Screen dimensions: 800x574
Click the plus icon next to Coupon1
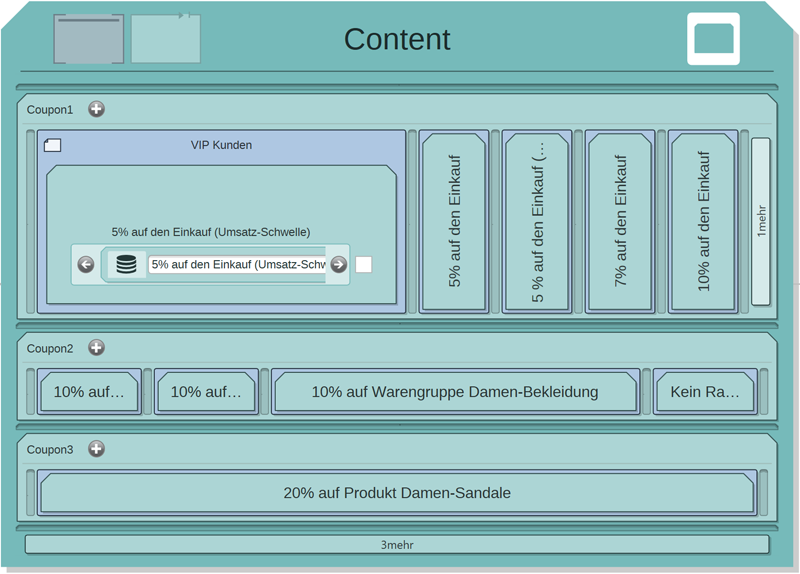tap(96, 109)
